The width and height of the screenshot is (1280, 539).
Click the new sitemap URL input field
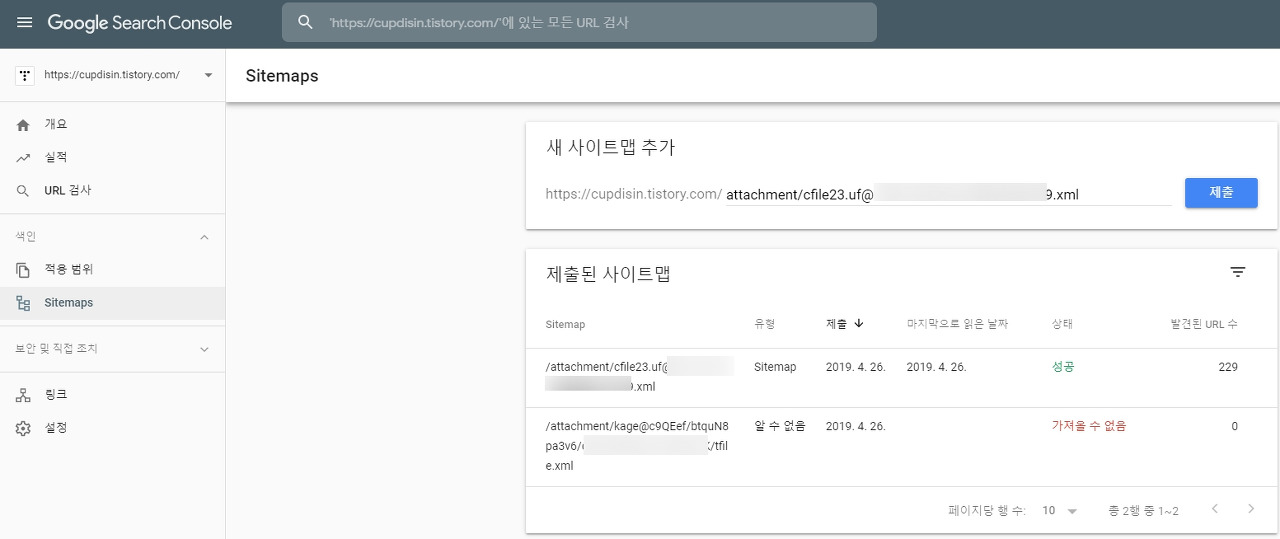tap(948, 194)
